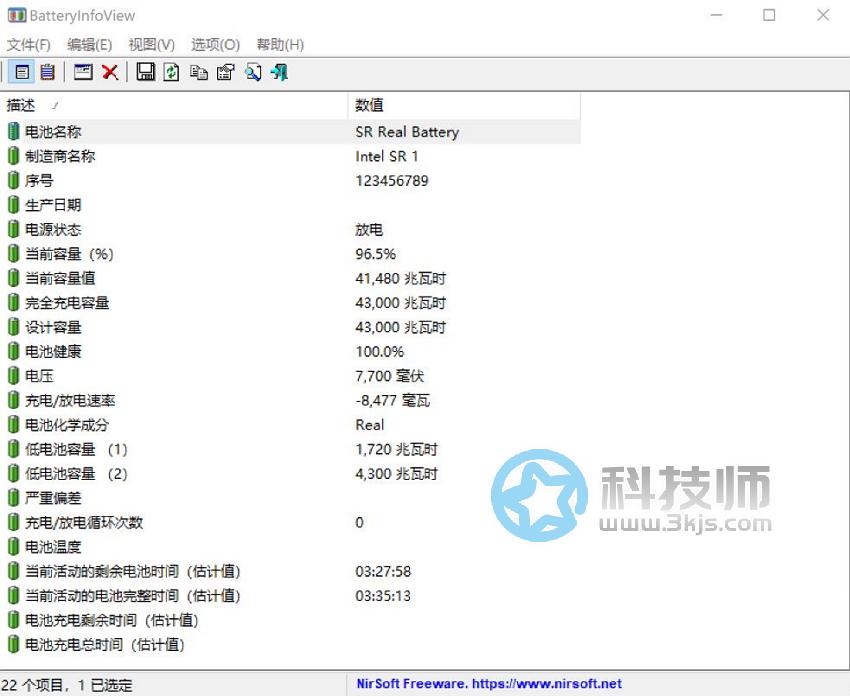This screenshot has width=850, height=696.
Task: Click status bar text '22 个项目, 1 已选定'
Action: tap(67, 685)
